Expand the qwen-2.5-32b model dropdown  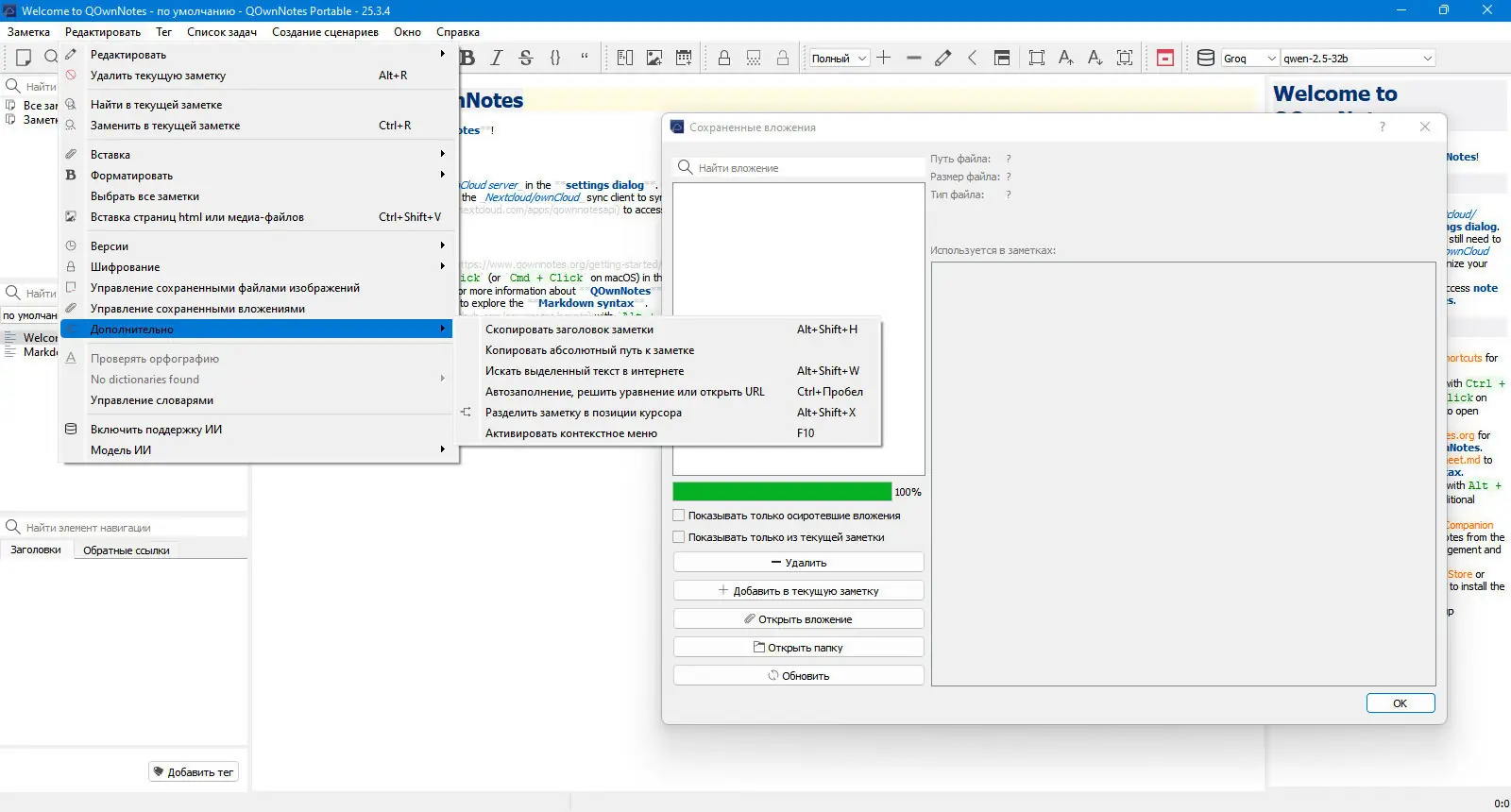click(x=1357, y=59)
